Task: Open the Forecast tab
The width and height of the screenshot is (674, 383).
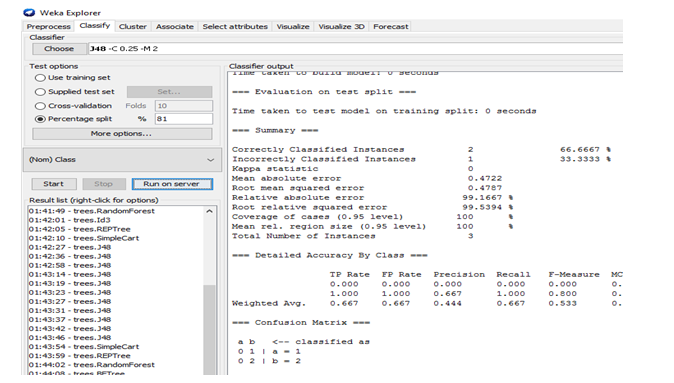Action: click(x=390, y=26)
